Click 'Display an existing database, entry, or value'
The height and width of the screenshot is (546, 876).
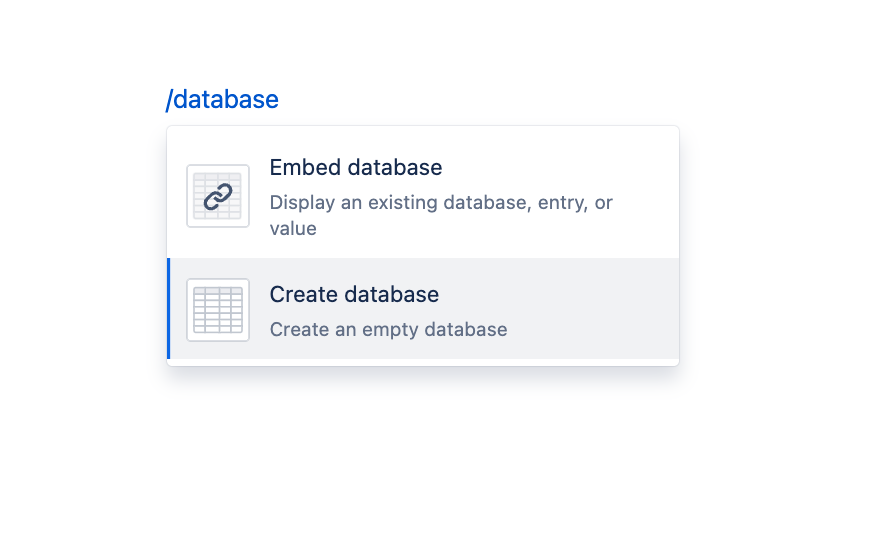pyautogui.click(x=441, y=215)
